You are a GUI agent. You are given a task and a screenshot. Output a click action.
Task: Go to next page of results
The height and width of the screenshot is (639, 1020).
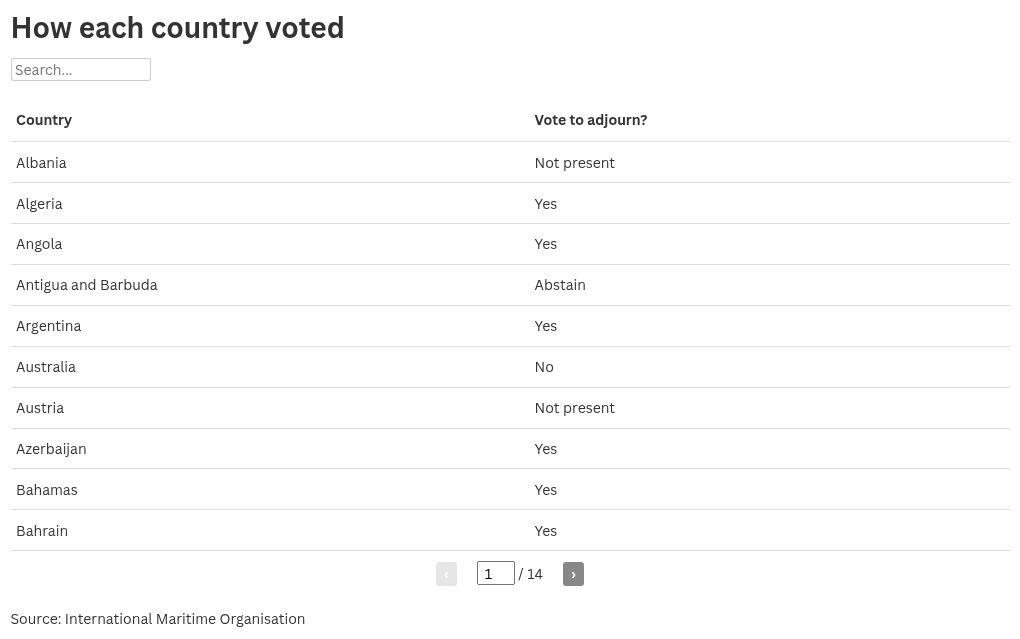[x=573, y=574]
